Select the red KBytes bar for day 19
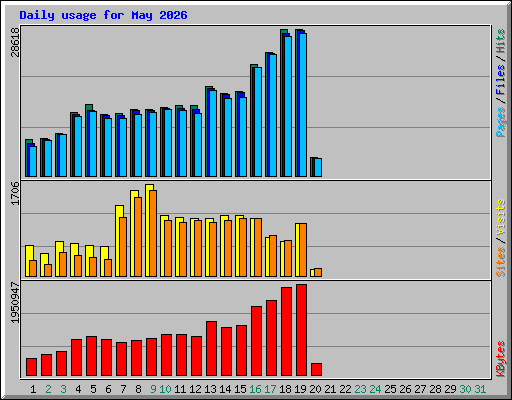 [x=301, y=330]
